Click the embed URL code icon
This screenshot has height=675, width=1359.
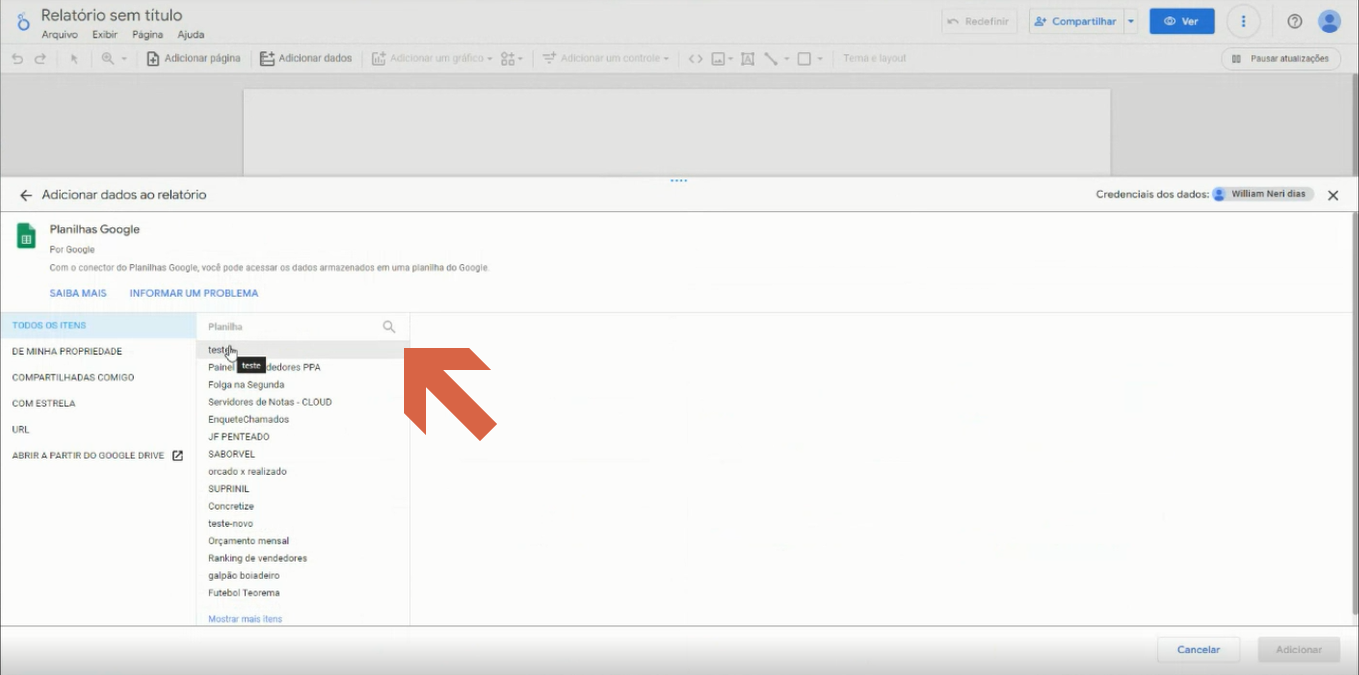(696, 59)
